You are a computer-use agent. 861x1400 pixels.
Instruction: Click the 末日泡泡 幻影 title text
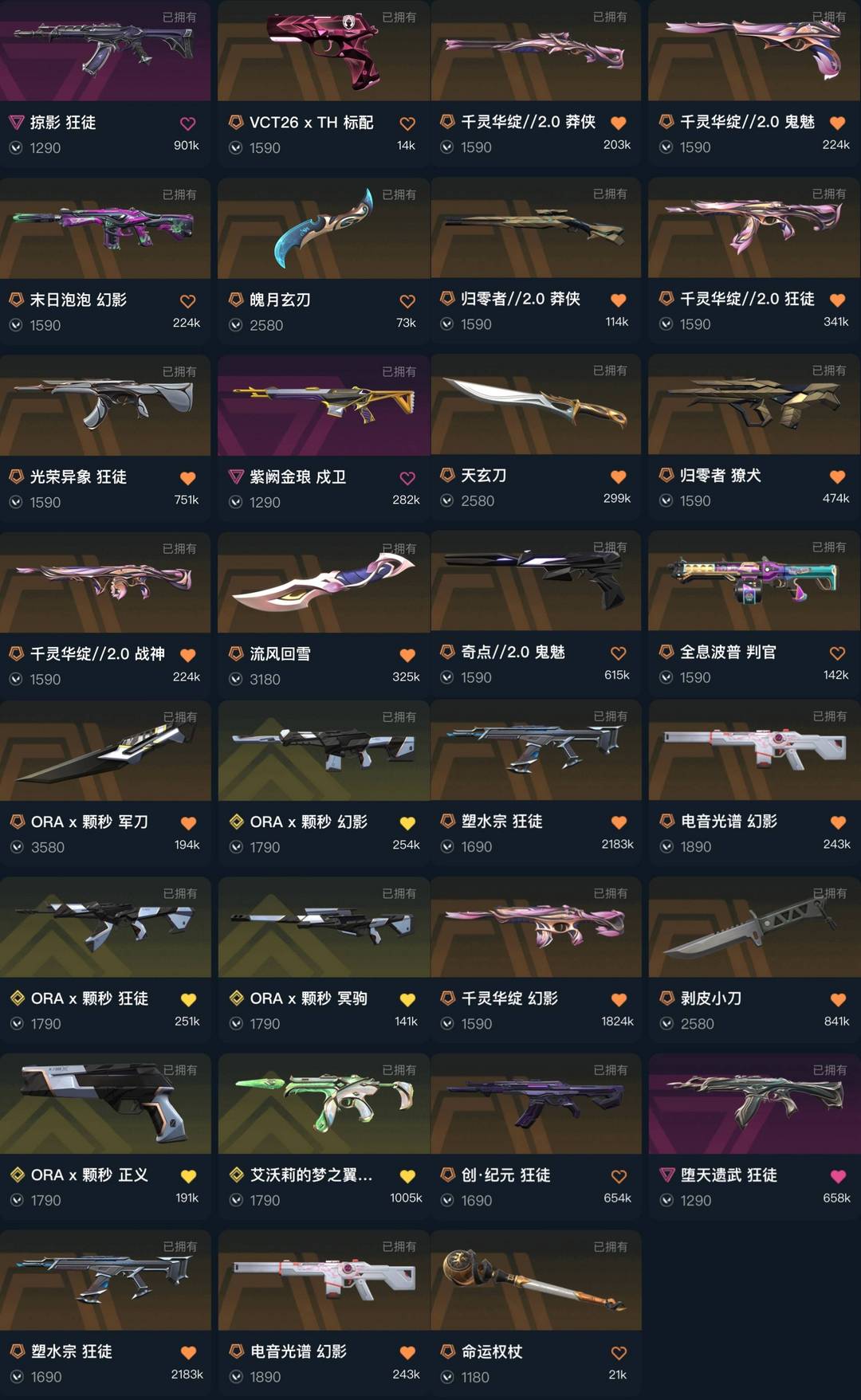click(78, 300)
